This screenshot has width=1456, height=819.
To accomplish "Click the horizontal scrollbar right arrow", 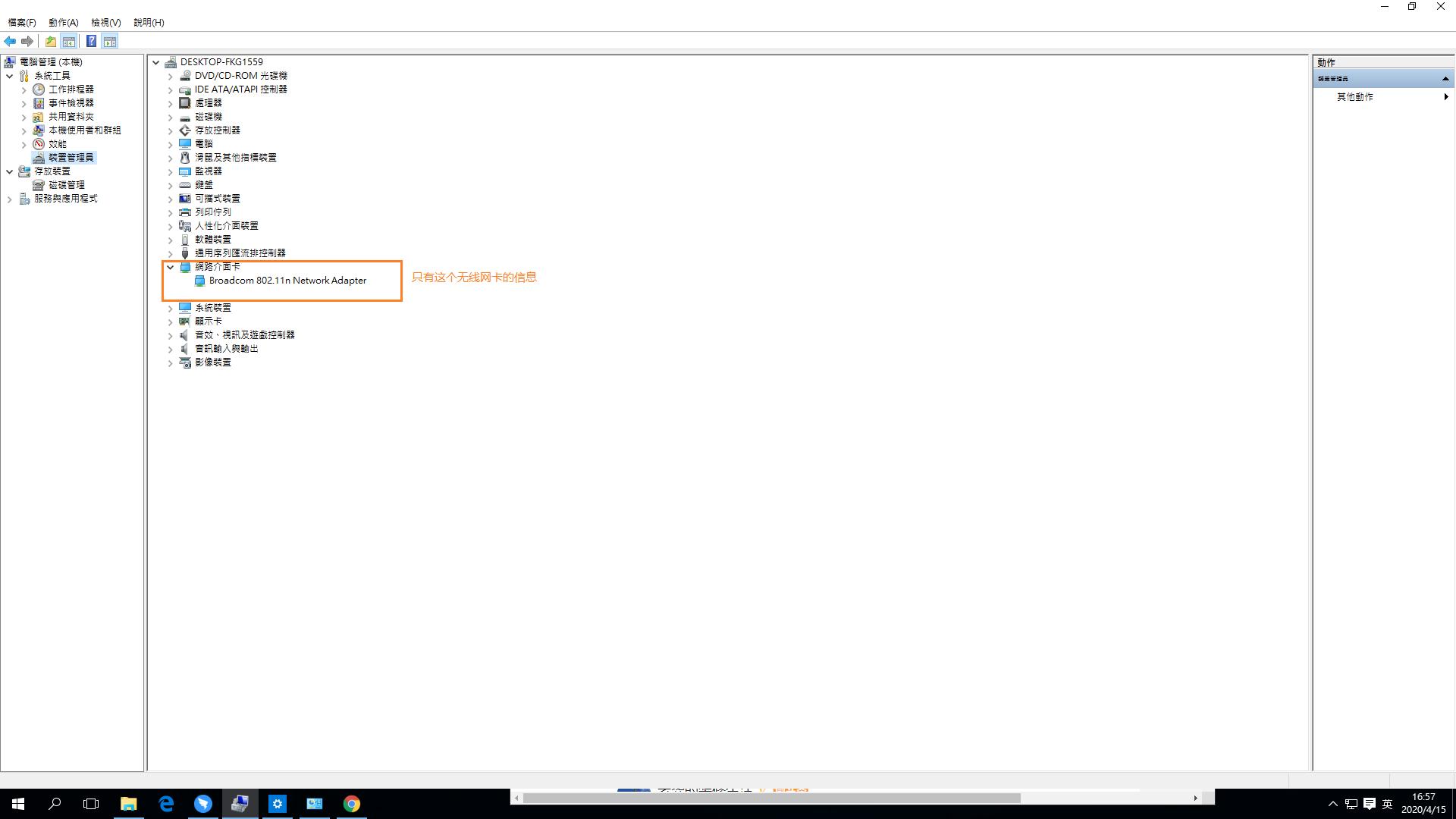I will [x=1195, y=798].
